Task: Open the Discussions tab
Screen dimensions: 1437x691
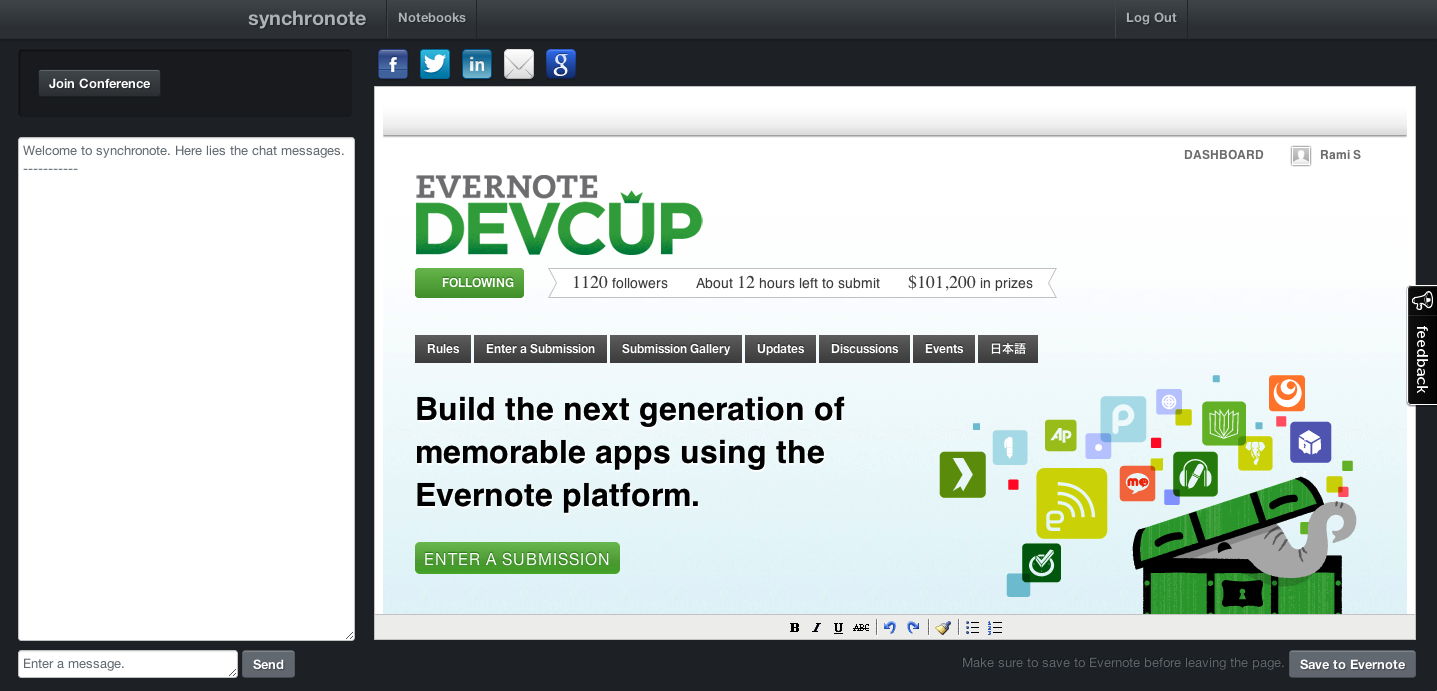Action: pos(864,349)
